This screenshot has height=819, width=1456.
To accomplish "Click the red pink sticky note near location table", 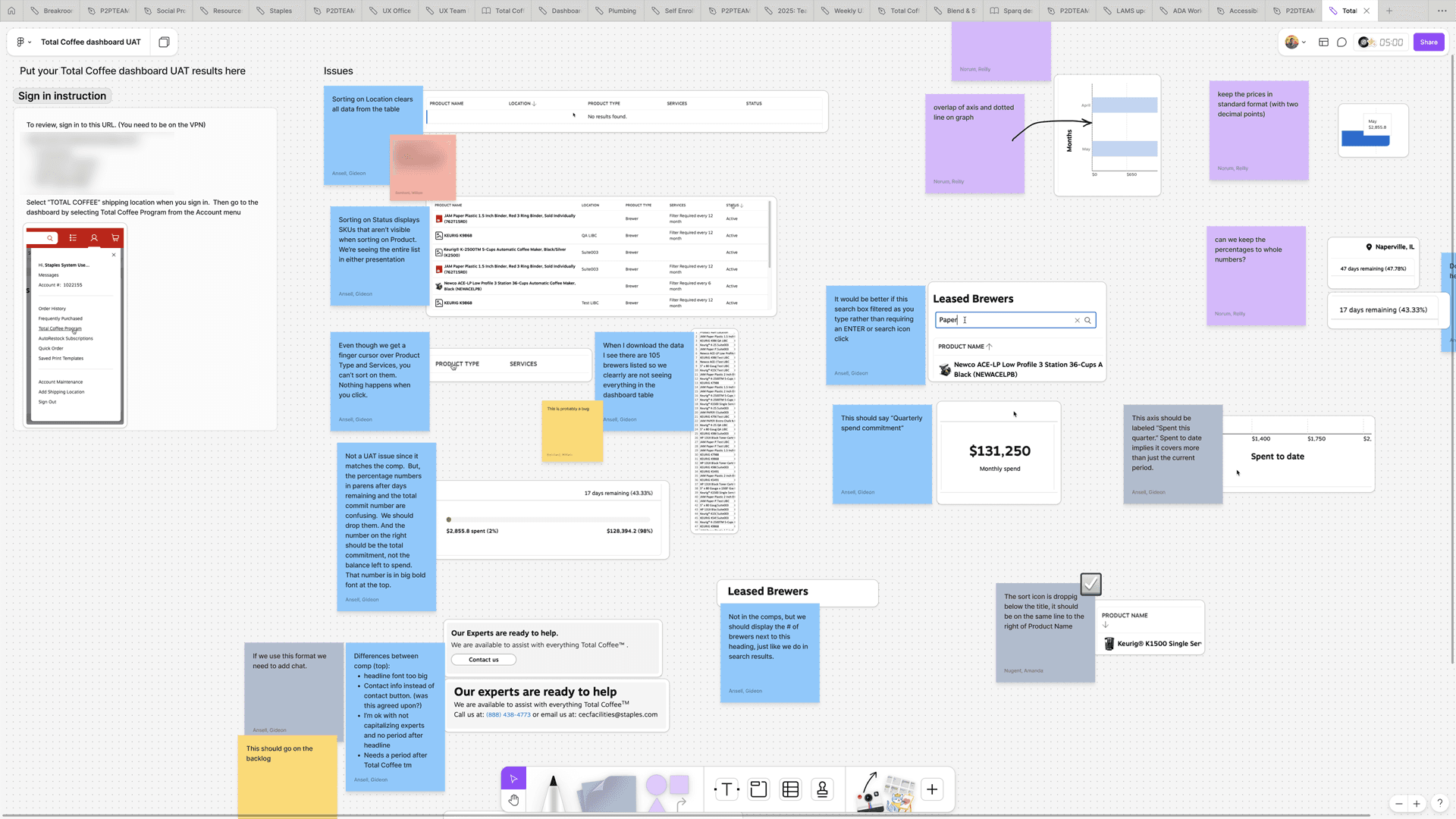I will pyautogui.click(x=422, y=168).
